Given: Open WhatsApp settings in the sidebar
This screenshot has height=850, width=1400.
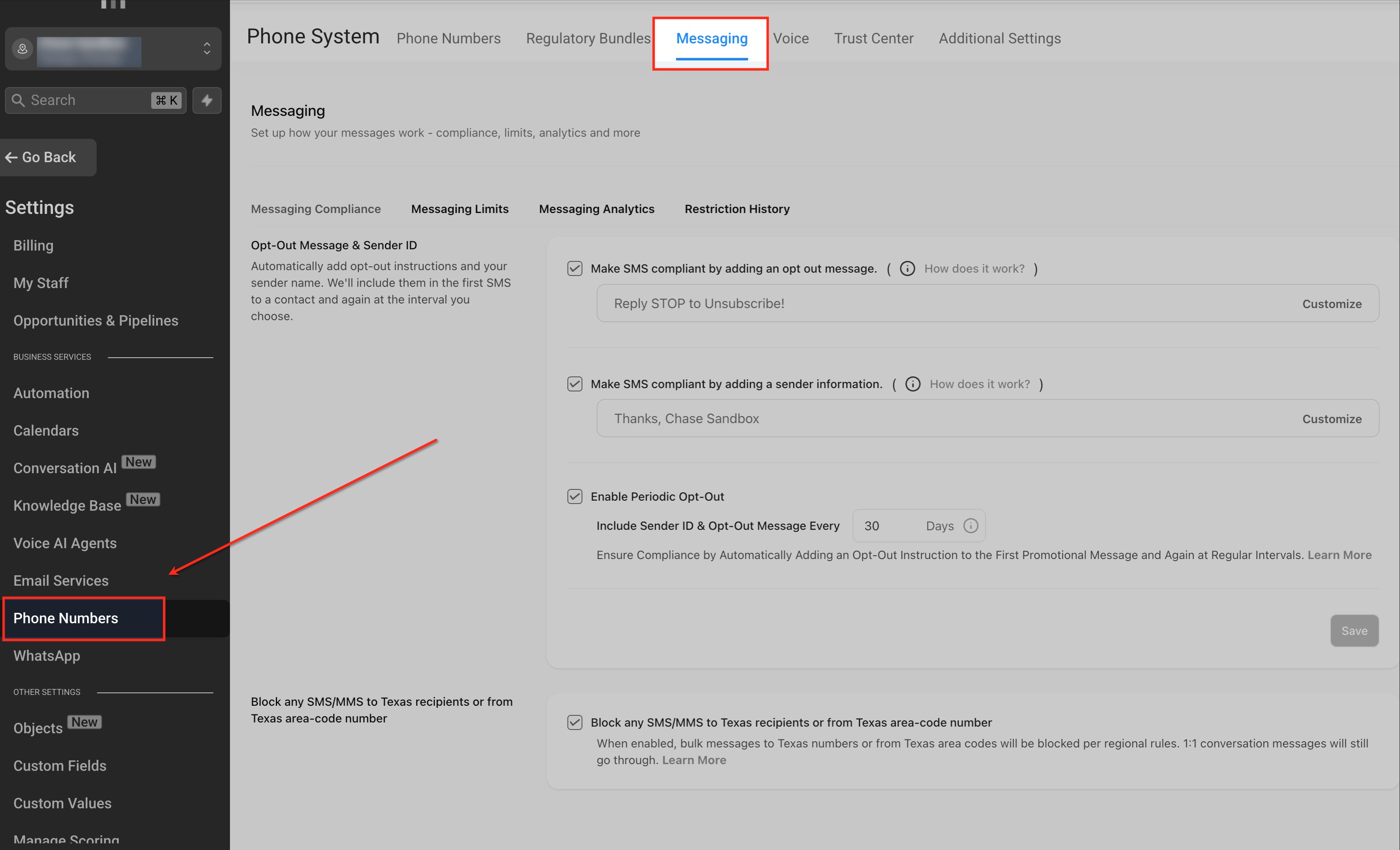Looking at the screenshot, I should tap(47, 656).
